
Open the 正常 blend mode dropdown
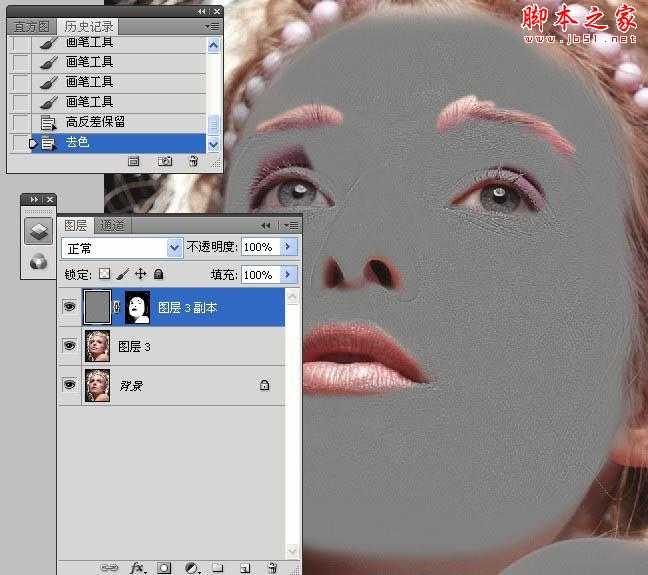[x=174, y=248]
